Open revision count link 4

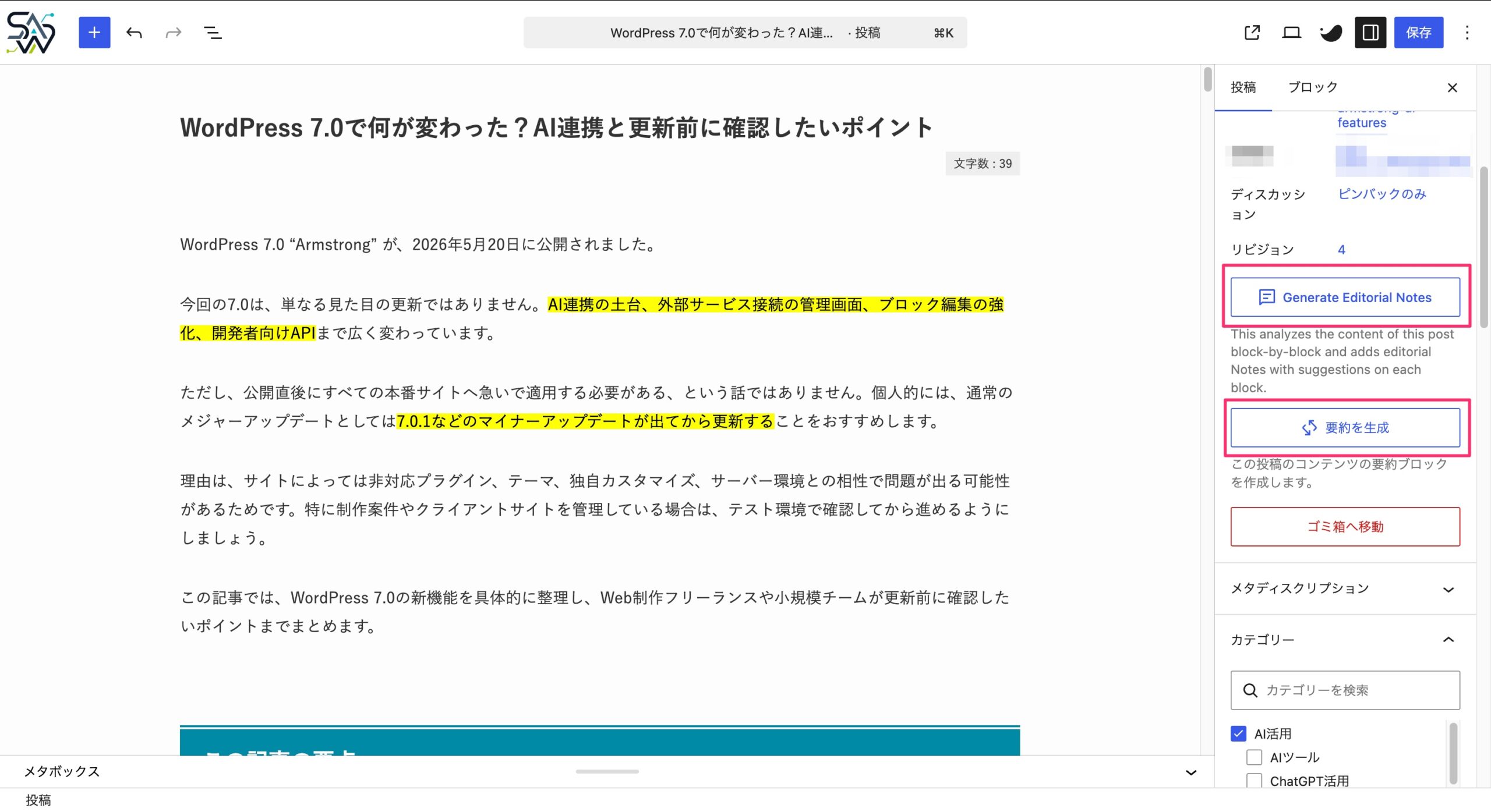coord(1341,250)
